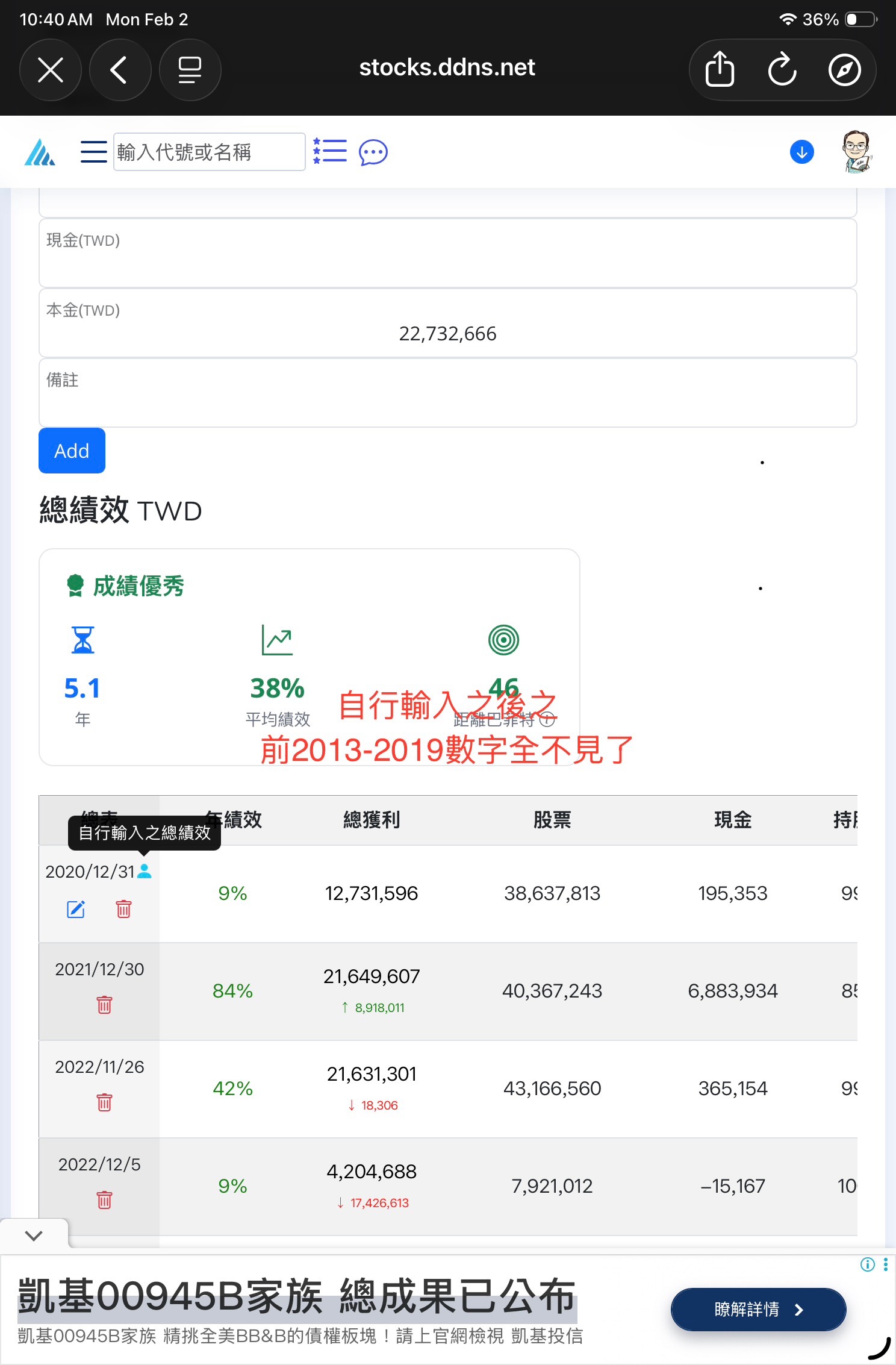This screenshot has width=896, height=1365.
Task: Click the 現金(TWD) input field
Action: (447, 263)
